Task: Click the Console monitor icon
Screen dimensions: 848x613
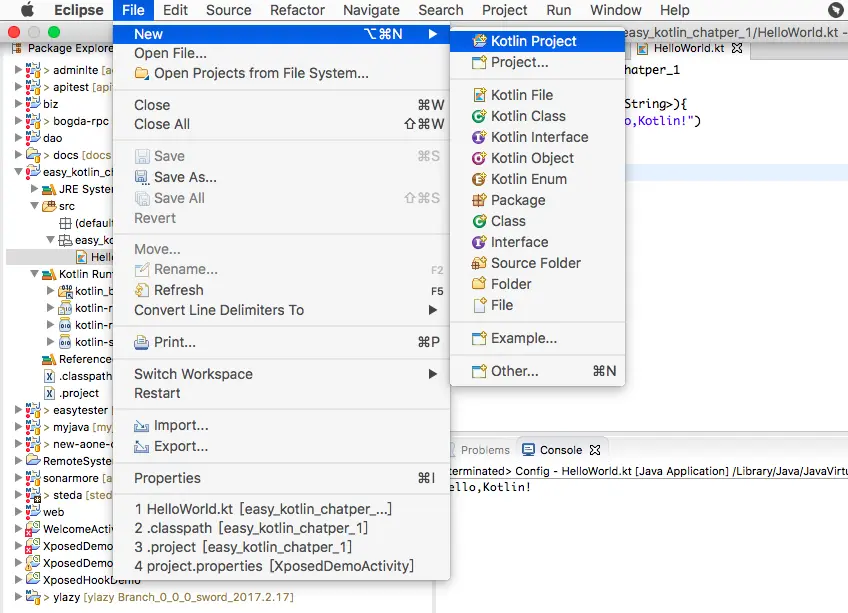Action: [528, 450]
